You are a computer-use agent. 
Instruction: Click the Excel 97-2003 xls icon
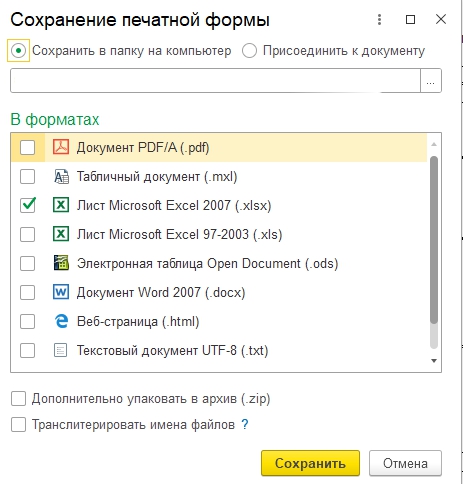(x=61, y=234)
